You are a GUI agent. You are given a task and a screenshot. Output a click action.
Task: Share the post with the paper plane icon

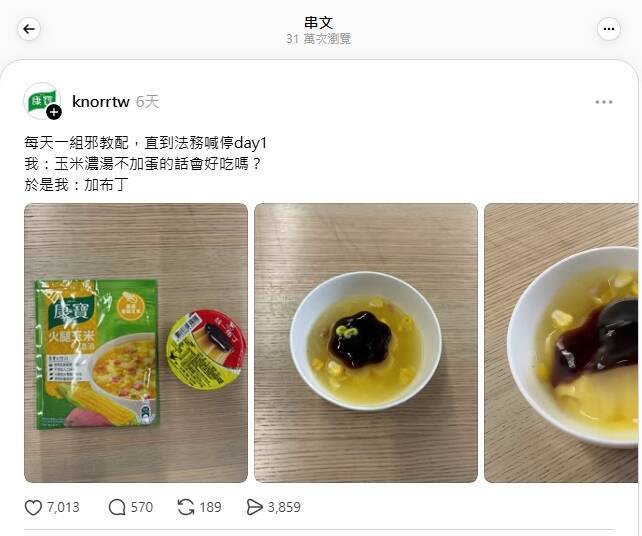click(x=254, y=507)
